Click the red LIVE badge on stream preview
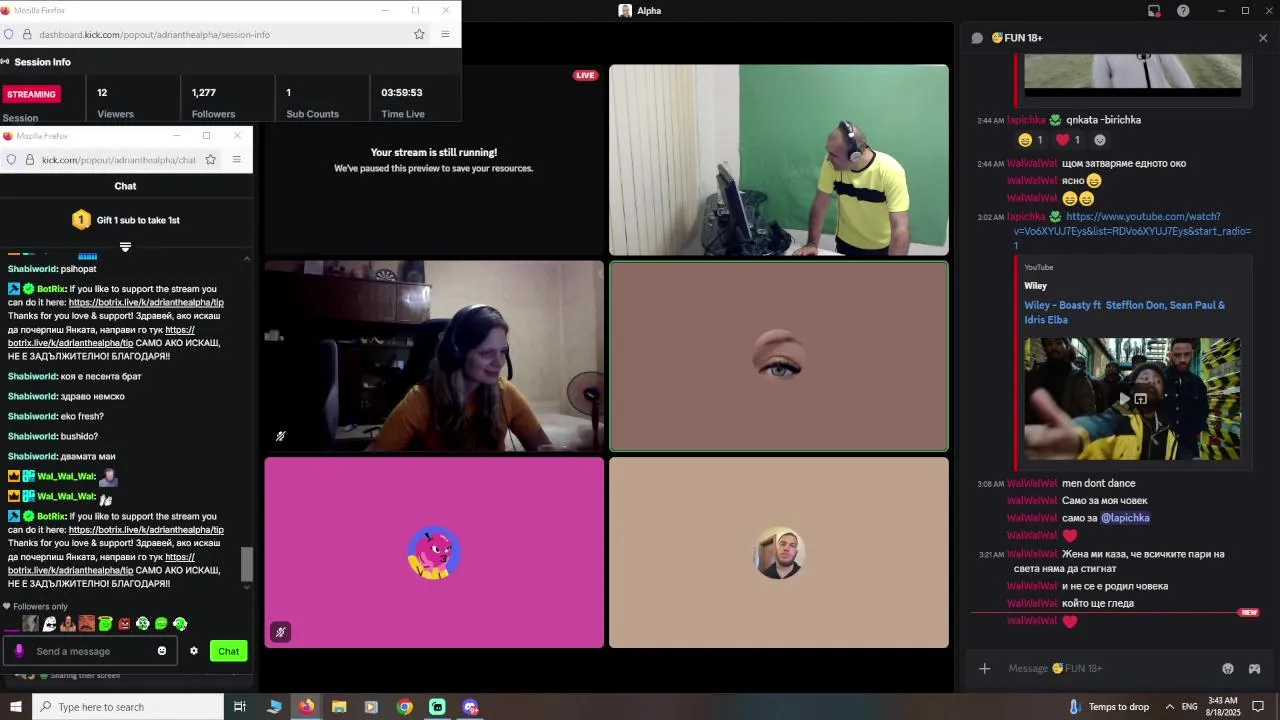 (x=585, y=75)
